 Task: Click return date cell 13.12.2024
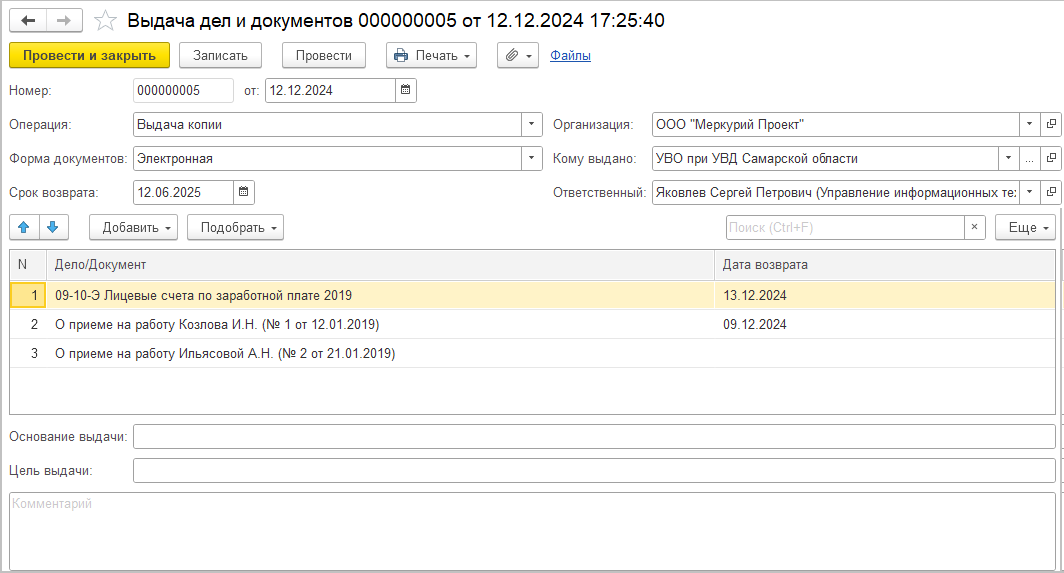coord(885,295)
